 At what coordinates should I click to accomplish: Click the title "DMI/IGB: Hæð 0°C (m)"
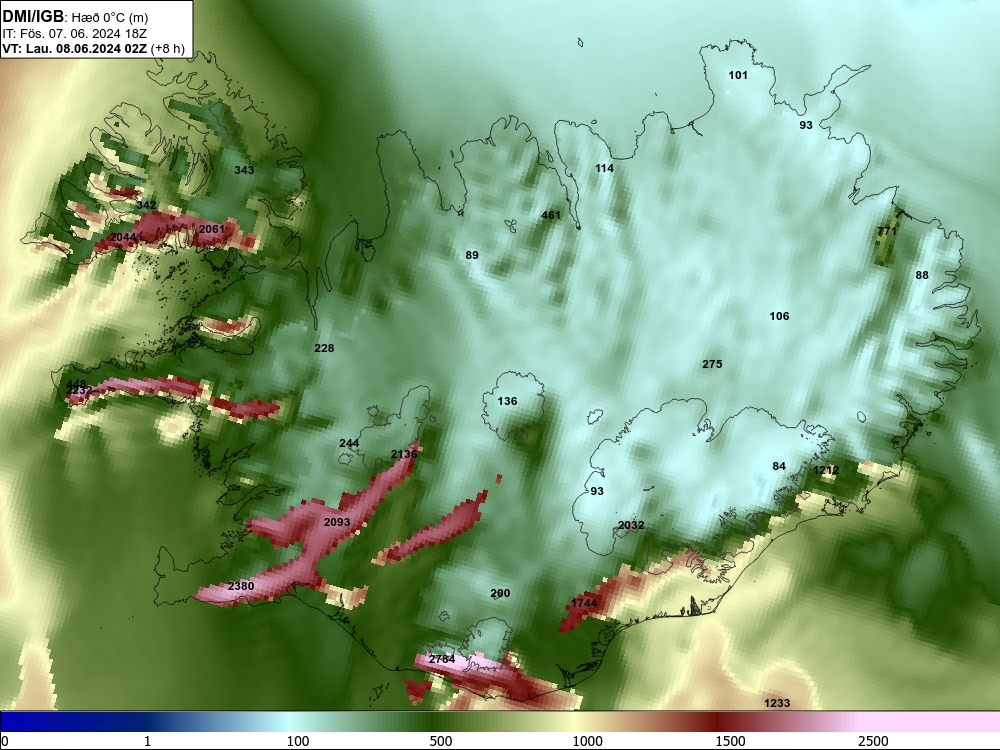pyautogui.click(x=75, y=17)
